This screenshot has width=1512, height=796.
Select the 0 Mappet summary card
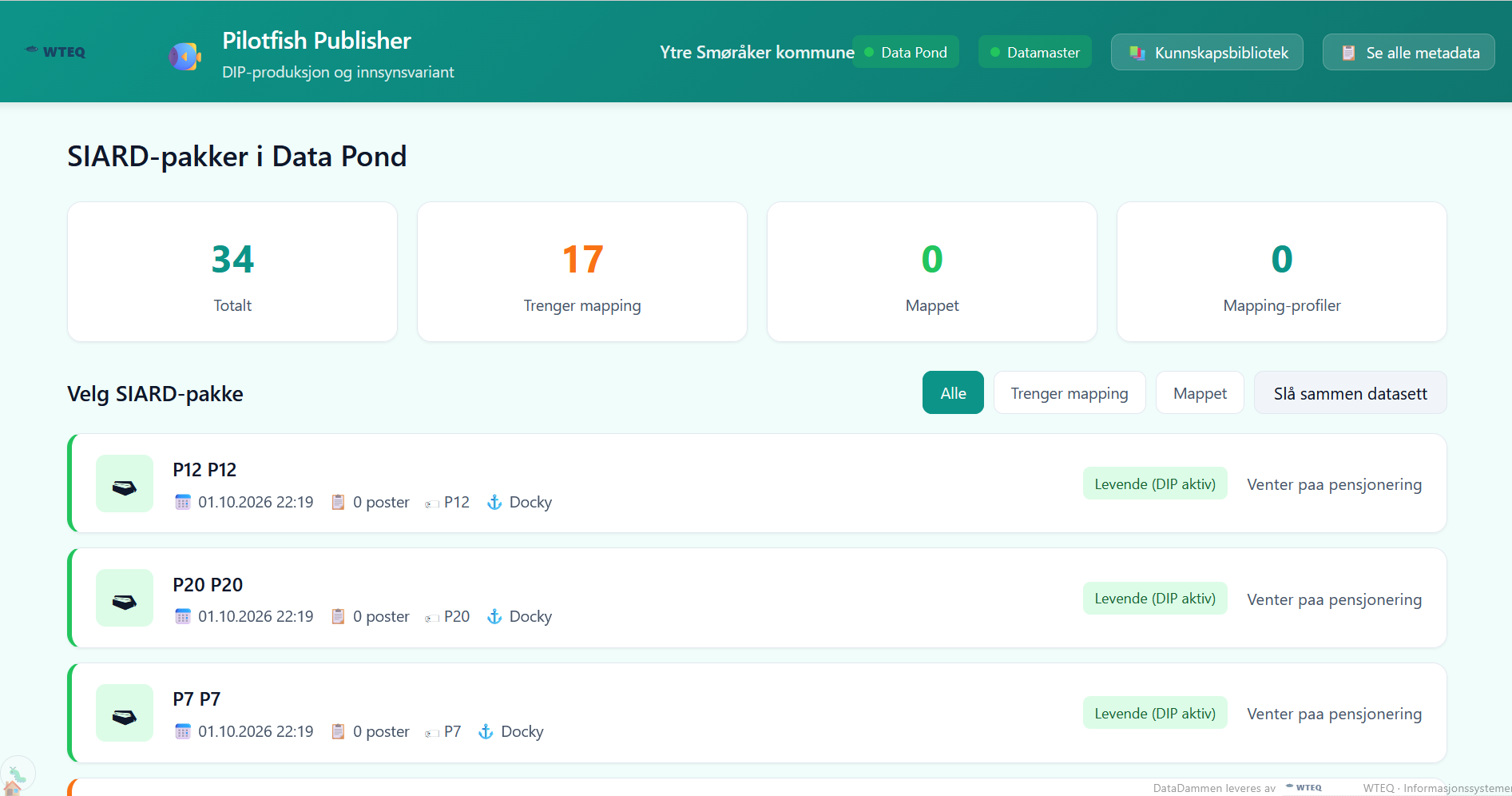[x=932, y=272]
